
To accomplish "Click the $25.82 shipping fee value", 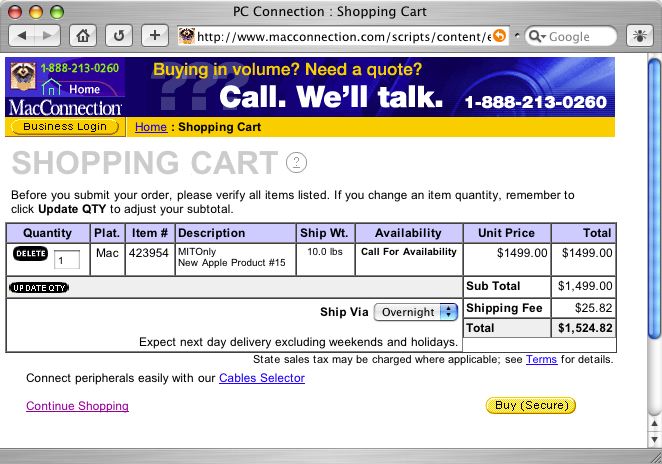I will (x=593, y=308).
